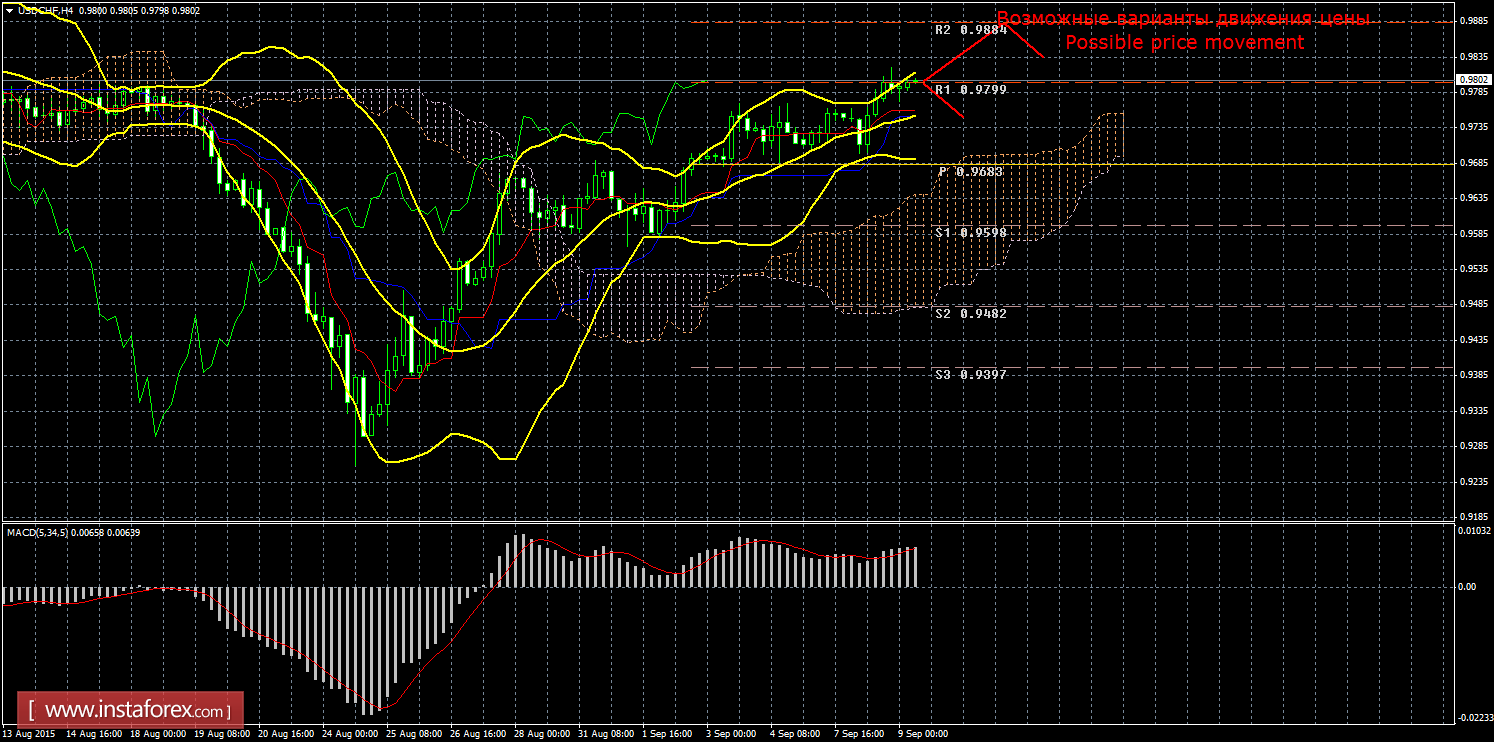Click the 0.01032 MACD scale value
Screen dimensions: 1494x742
point(1474,531)
